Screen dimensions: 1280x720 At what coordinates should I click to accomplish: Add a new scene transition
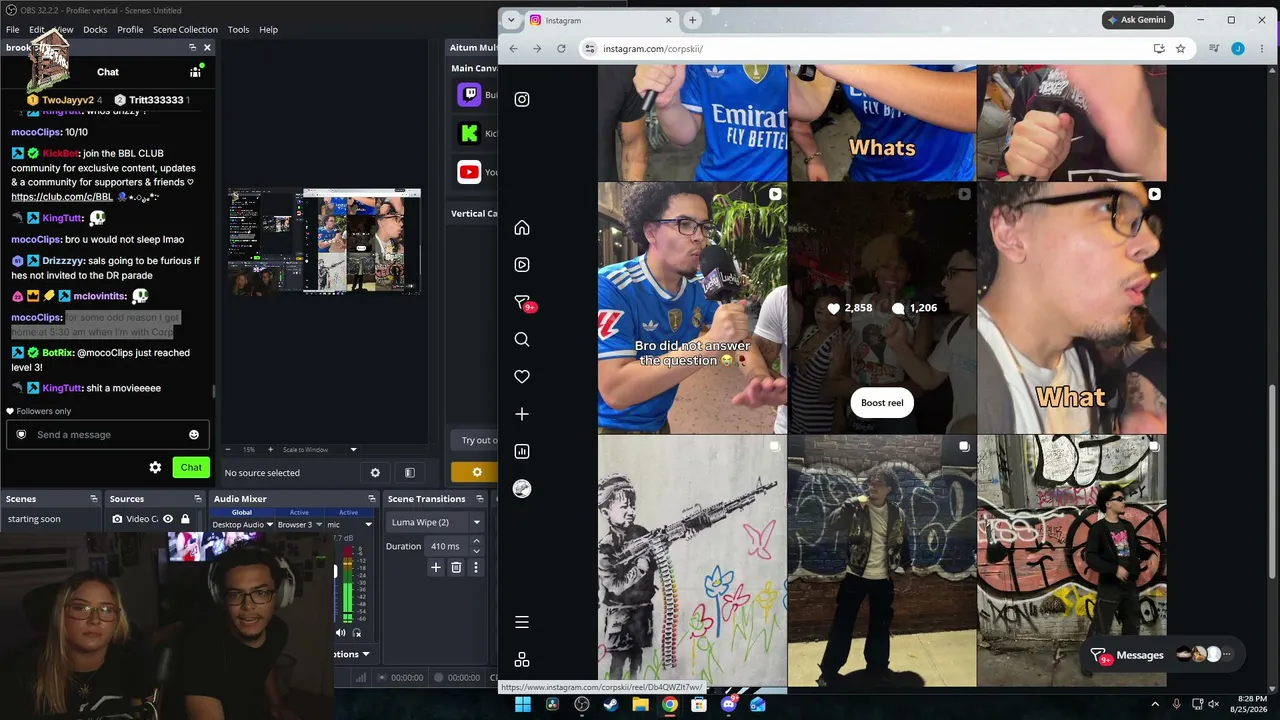click(436, 567)
